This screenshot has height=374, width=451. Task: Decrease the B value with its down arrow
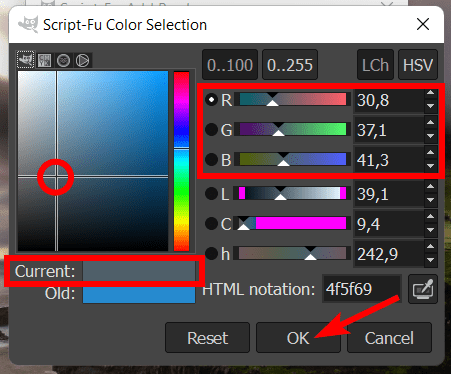click(x=431, y=166)
